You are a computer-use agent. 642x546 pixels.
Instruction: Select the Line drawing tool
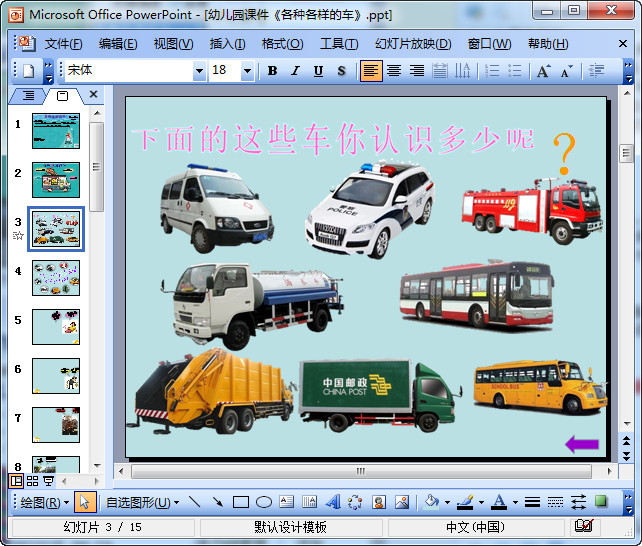[x=194, y=502]
